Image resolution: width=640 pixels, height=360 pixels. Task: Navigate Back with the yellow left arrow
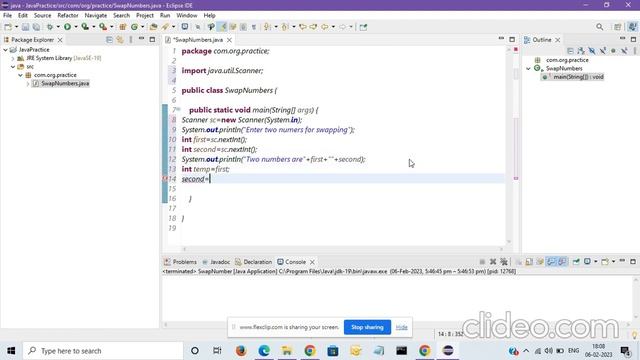[x=324, y=27]
